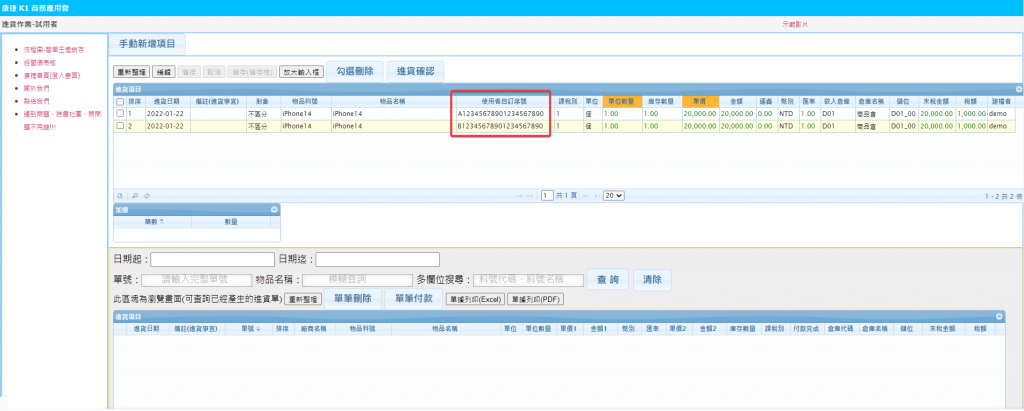The image size is (1024, 411).
Task: Go to the pager's first page arrow
Action: (520, 195)
